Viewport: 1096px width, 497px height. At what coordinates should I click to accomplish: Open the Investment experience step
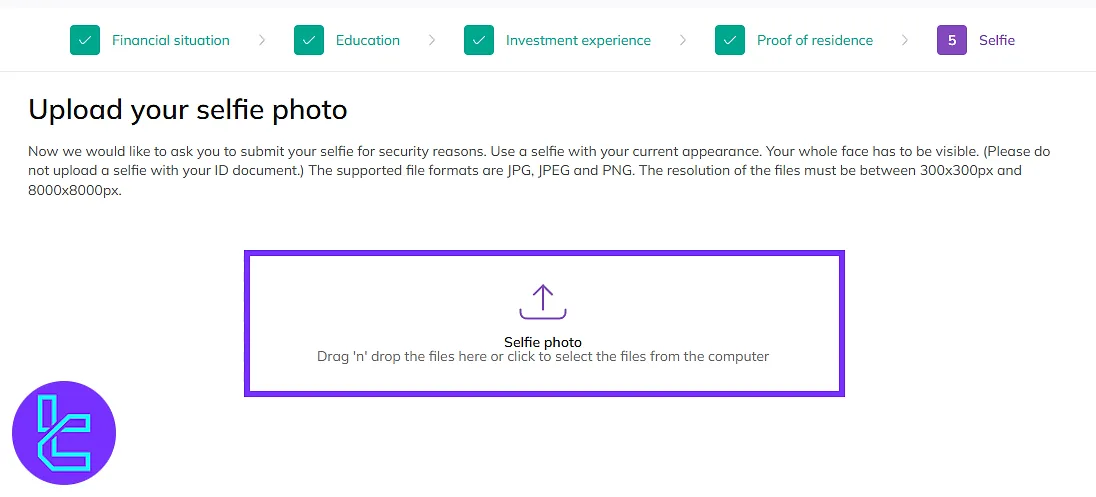point(578,41)
